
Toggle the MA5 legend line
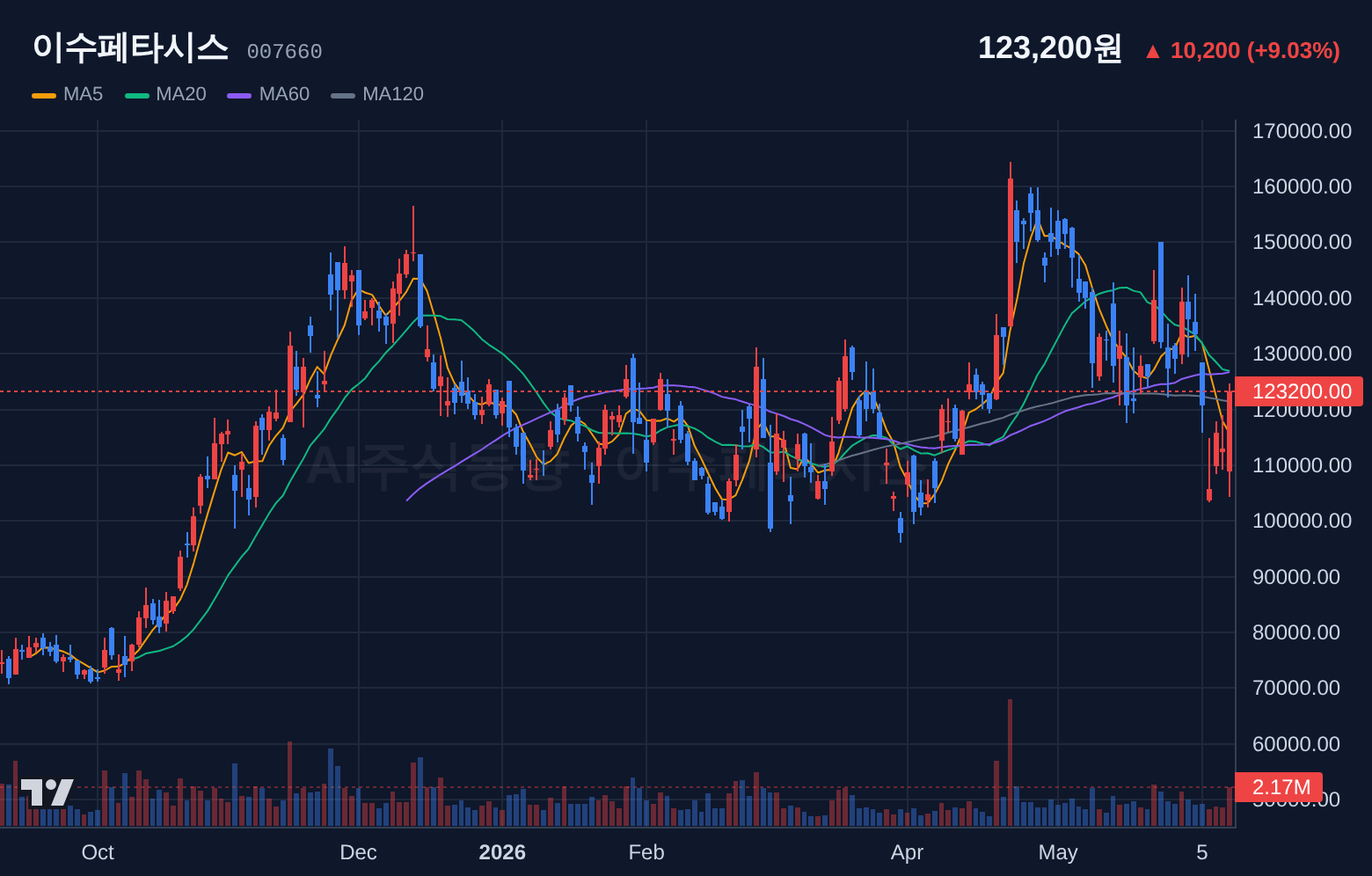click(x=68, y=94)
